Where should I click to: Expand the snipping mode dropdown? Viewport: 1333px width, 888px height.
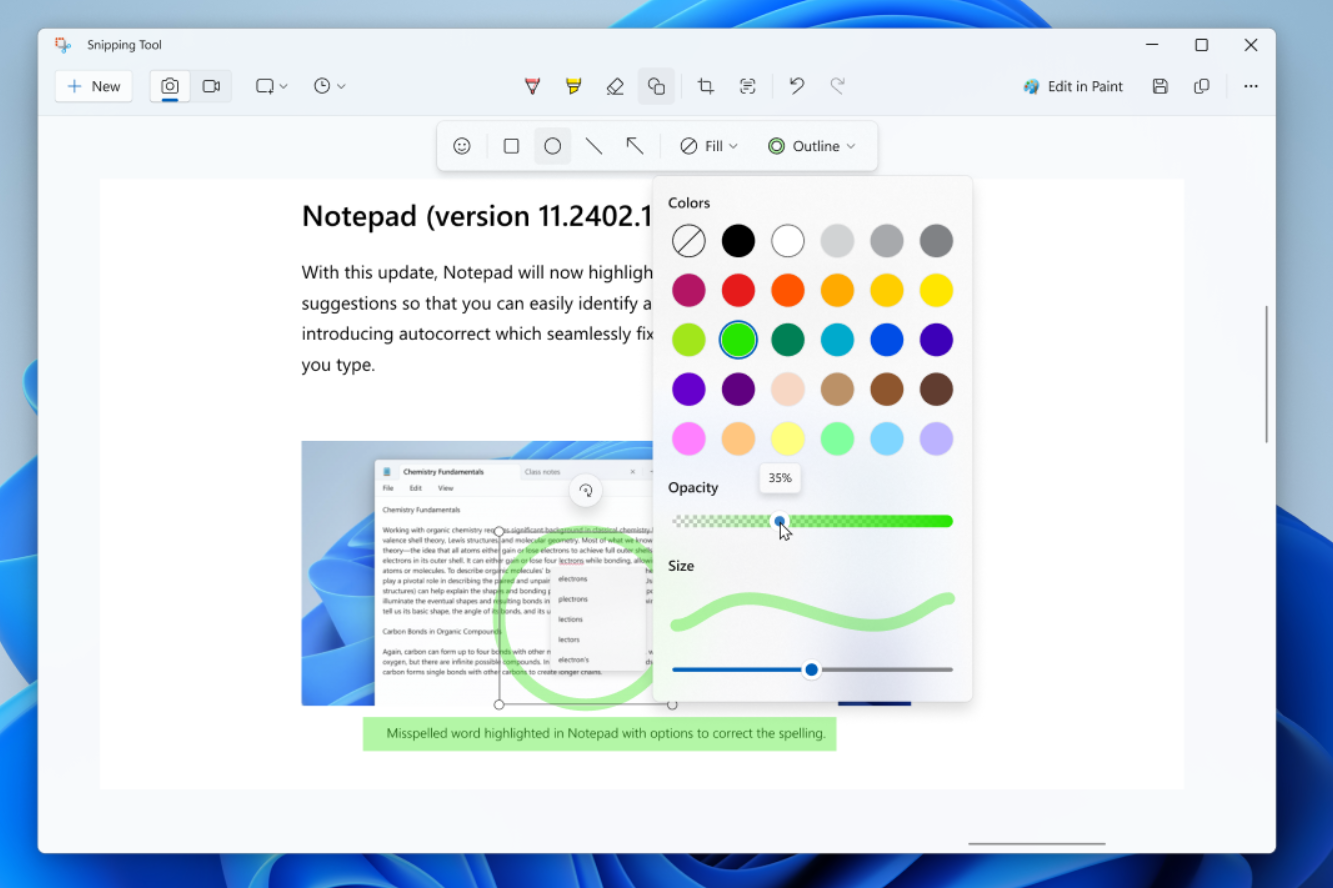coord(271,87)
